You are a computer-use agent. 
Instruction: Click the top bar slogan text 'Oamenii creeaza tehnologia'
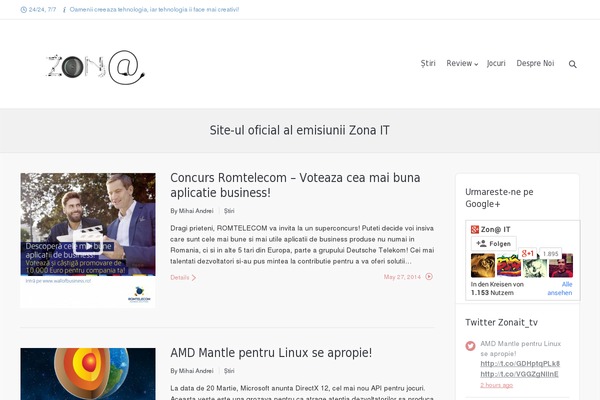coord(154,10)
